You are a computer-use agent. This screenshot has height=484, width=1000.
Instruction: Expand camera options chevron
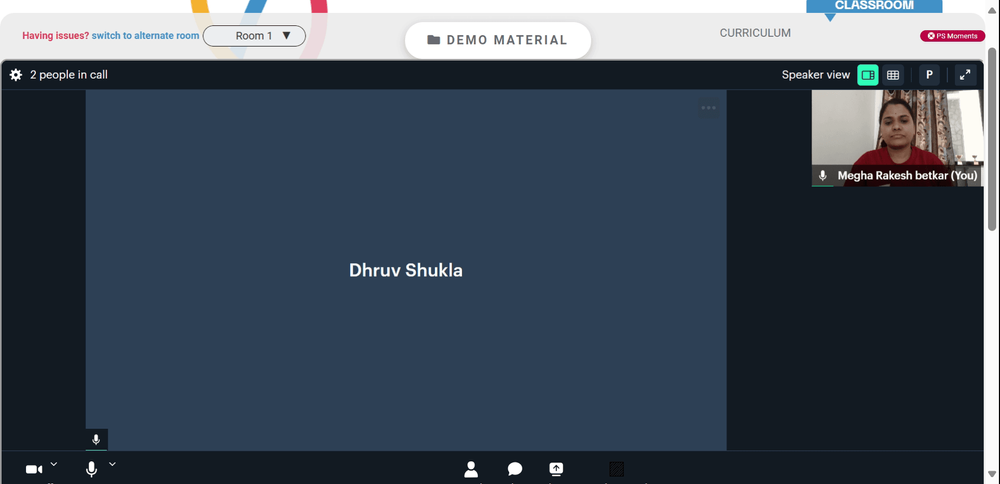54,464
